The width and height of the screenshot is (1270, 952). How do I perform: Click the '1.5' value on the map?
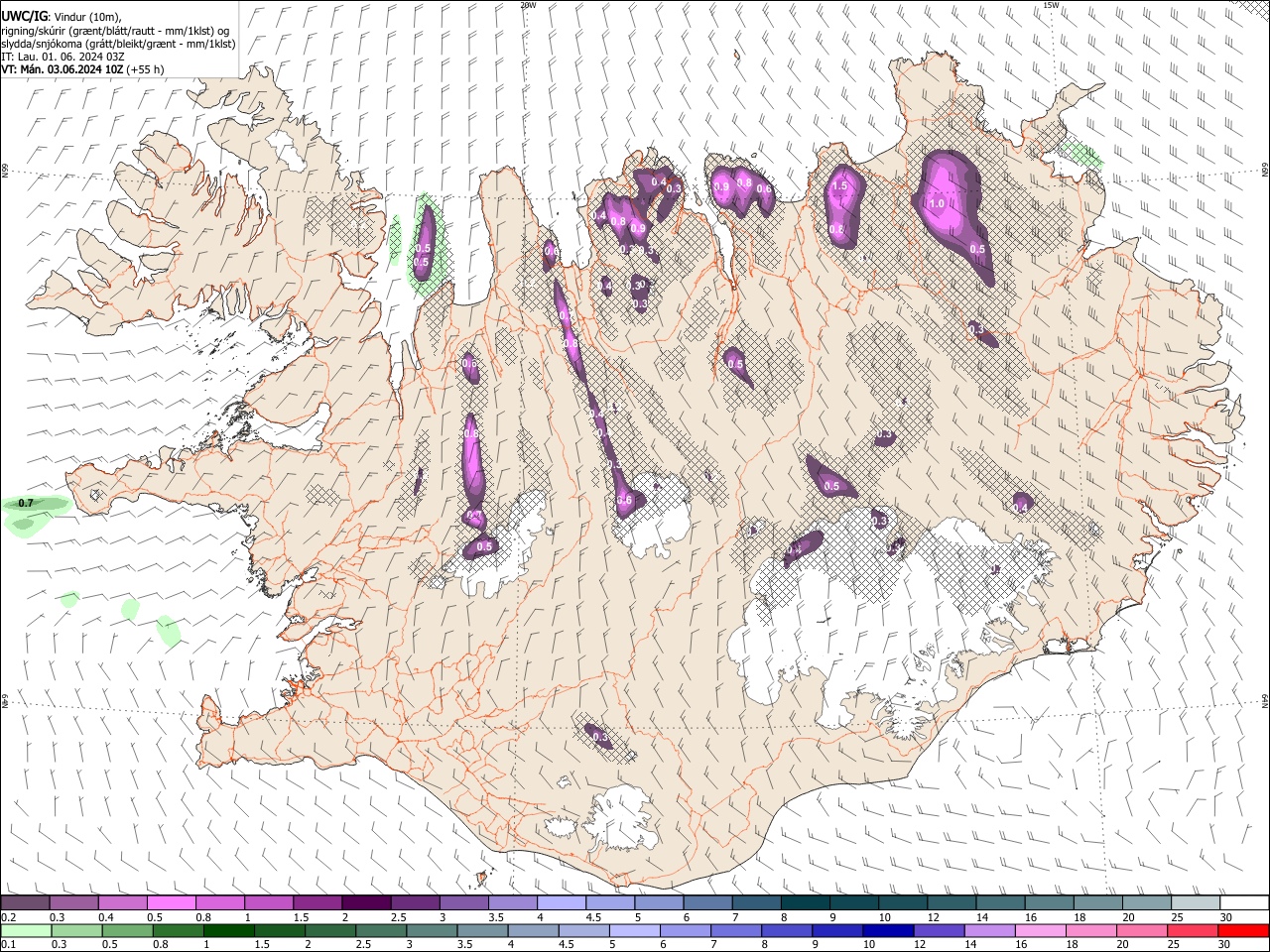[x=839, y=185]
